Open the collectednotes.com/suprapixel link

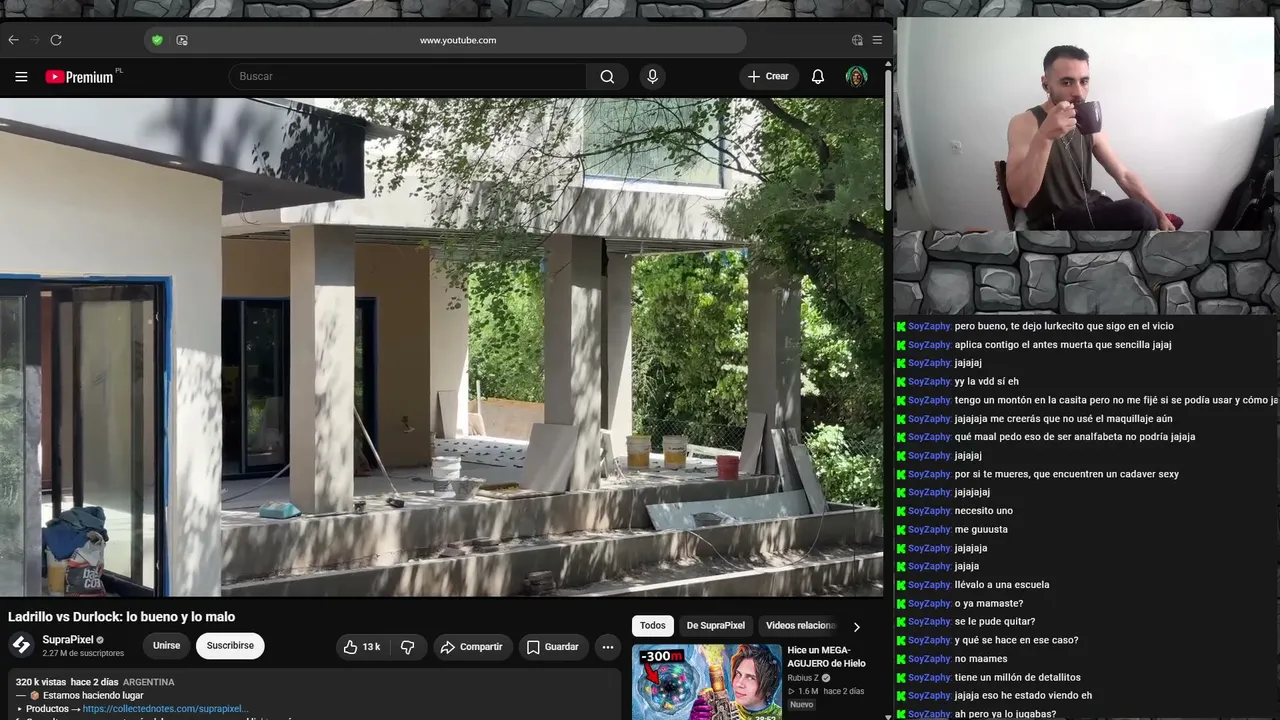click(166, 709)
